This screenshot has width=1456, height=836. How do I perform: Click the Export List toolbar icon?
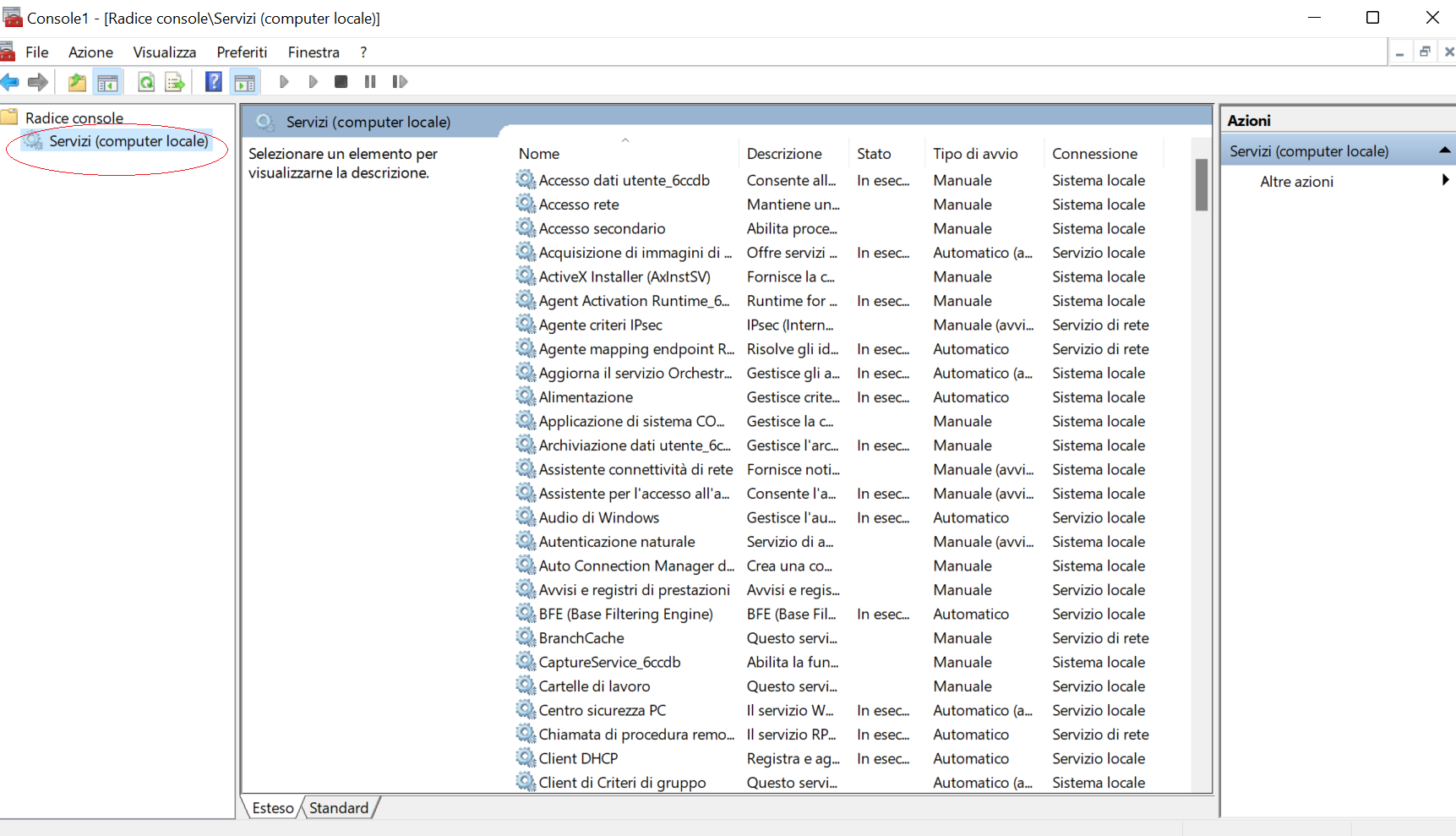pos(175,82)
